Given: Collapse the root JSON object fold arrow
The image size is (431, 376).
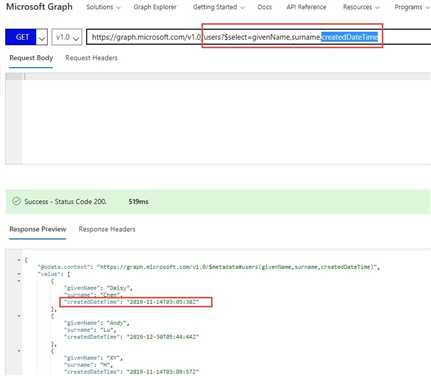Looking at the screenshot, I should pos(19,260).
